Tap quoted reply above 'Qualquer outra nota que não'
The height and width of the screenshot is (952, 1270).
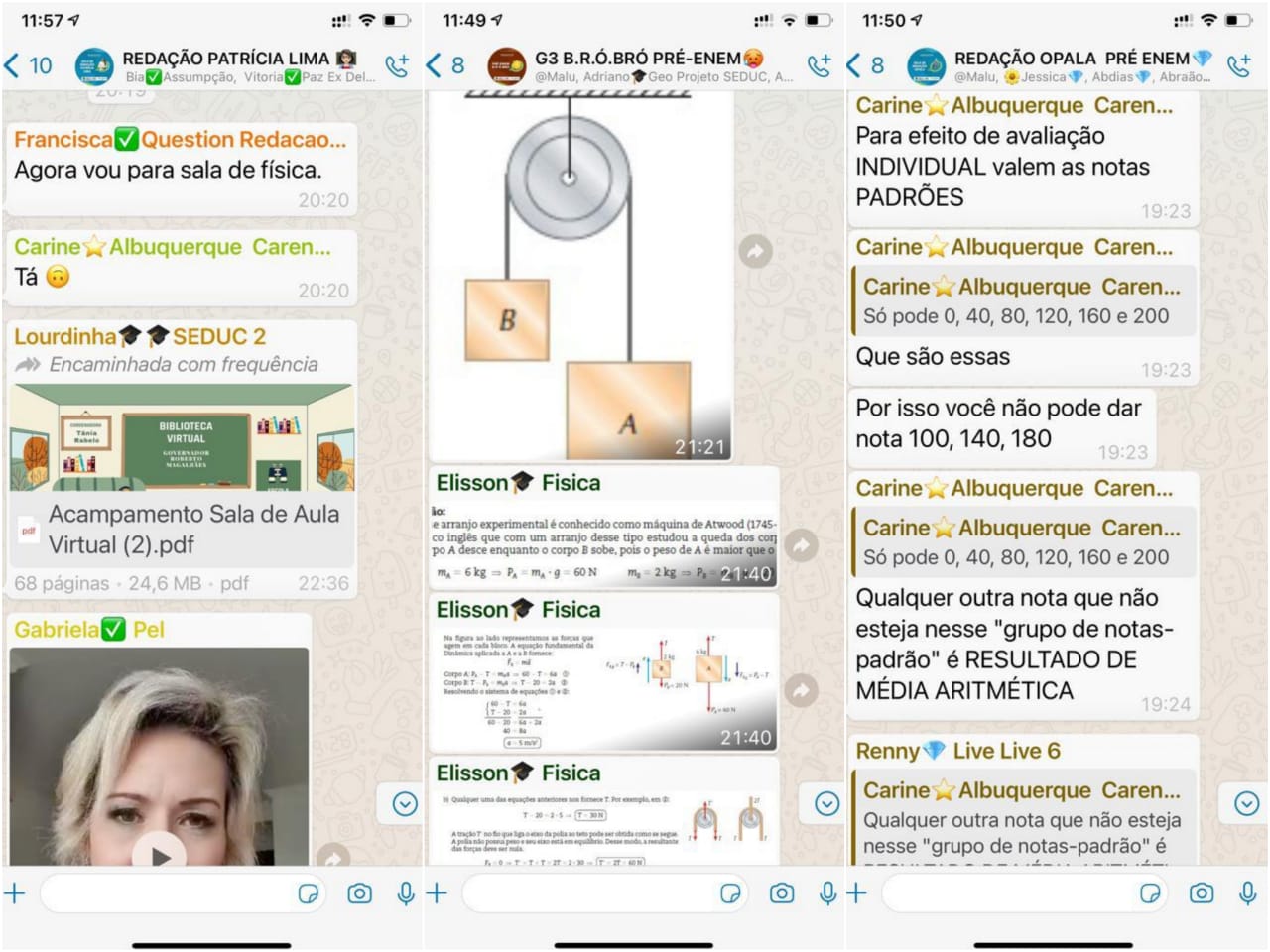point(1024,541)
